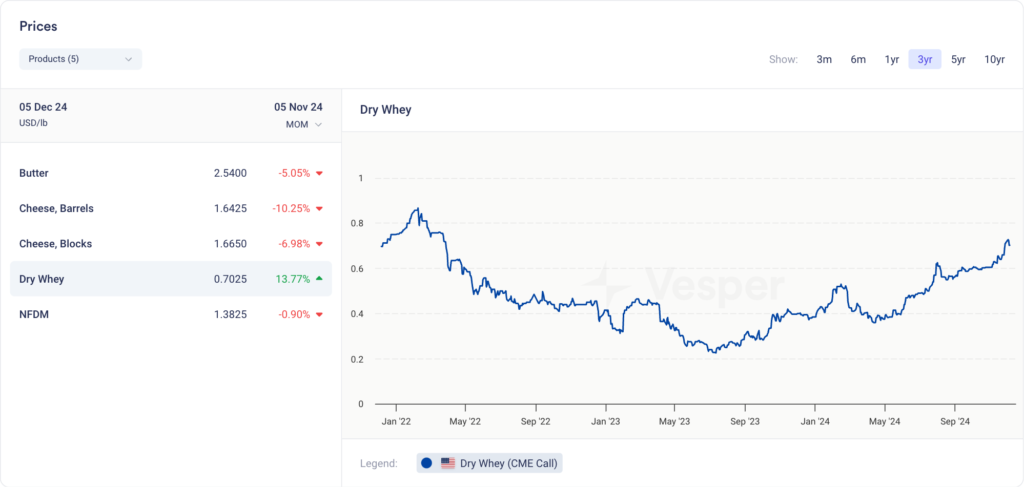1024x487 pixels.
Task: Show the 1yr price history
Action: (891, 59)
